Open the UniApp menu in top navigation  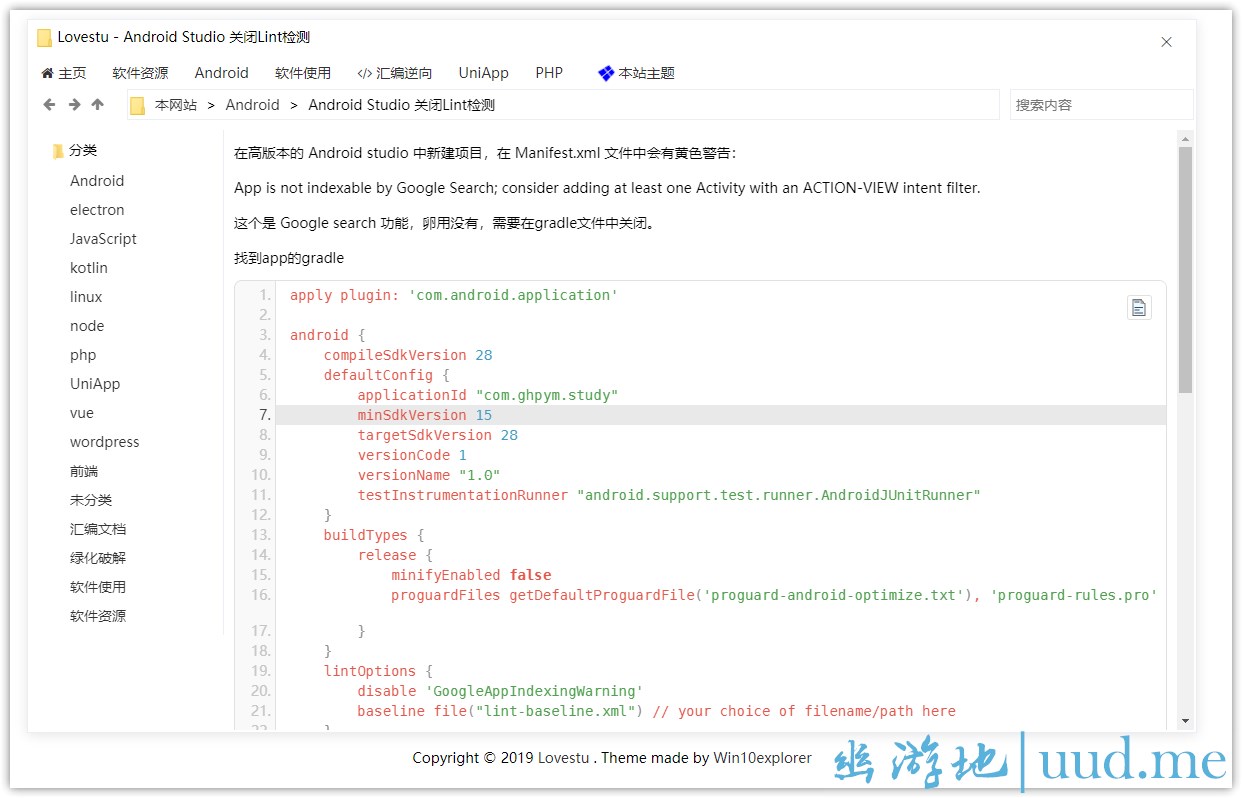pyautogui.click(x=483, y=73)
